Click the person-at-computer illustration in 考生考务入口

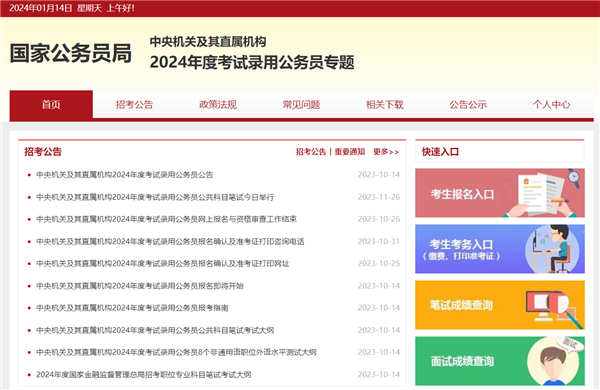[x=551, y=249]
